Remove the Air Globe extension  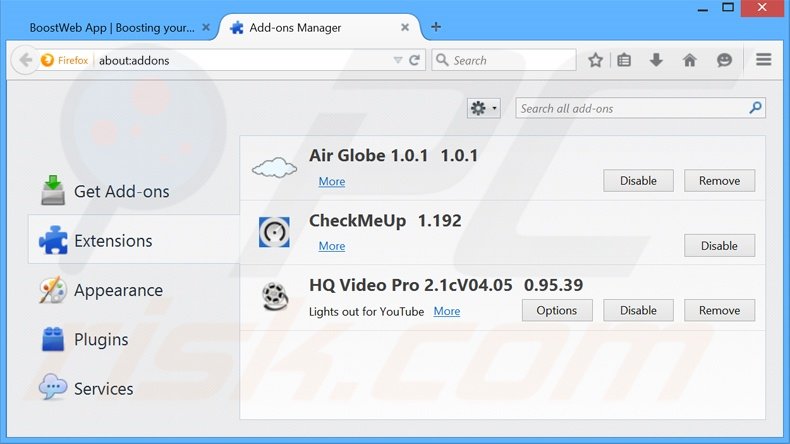pyautogui.click(x=719, y=181)
